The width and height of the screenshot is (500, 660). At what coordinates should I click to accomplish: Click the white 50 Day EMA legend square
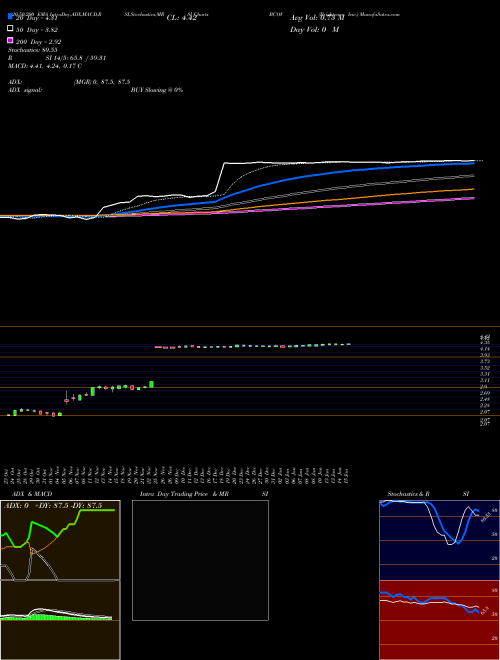pos(10,28)
